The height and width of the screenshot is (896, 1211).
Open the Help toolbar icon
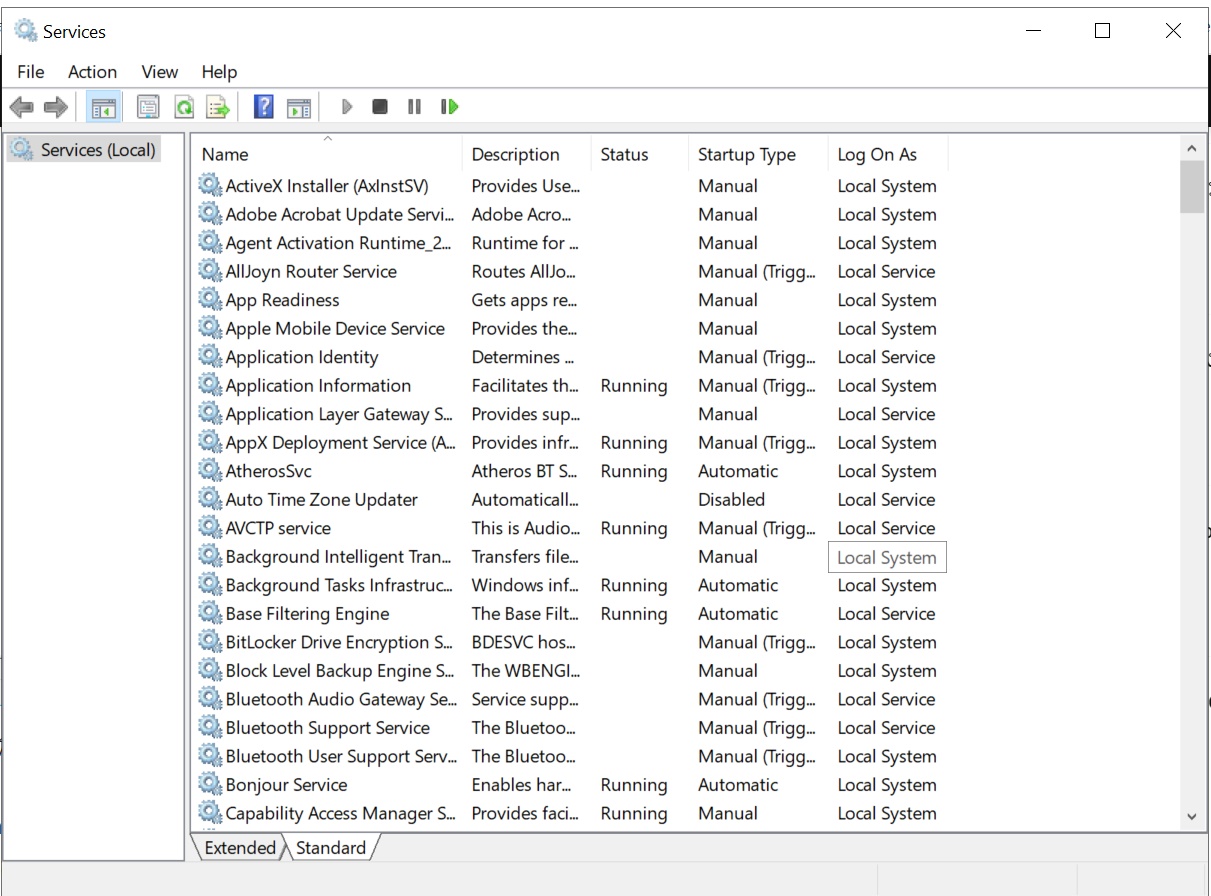[264, 106]
